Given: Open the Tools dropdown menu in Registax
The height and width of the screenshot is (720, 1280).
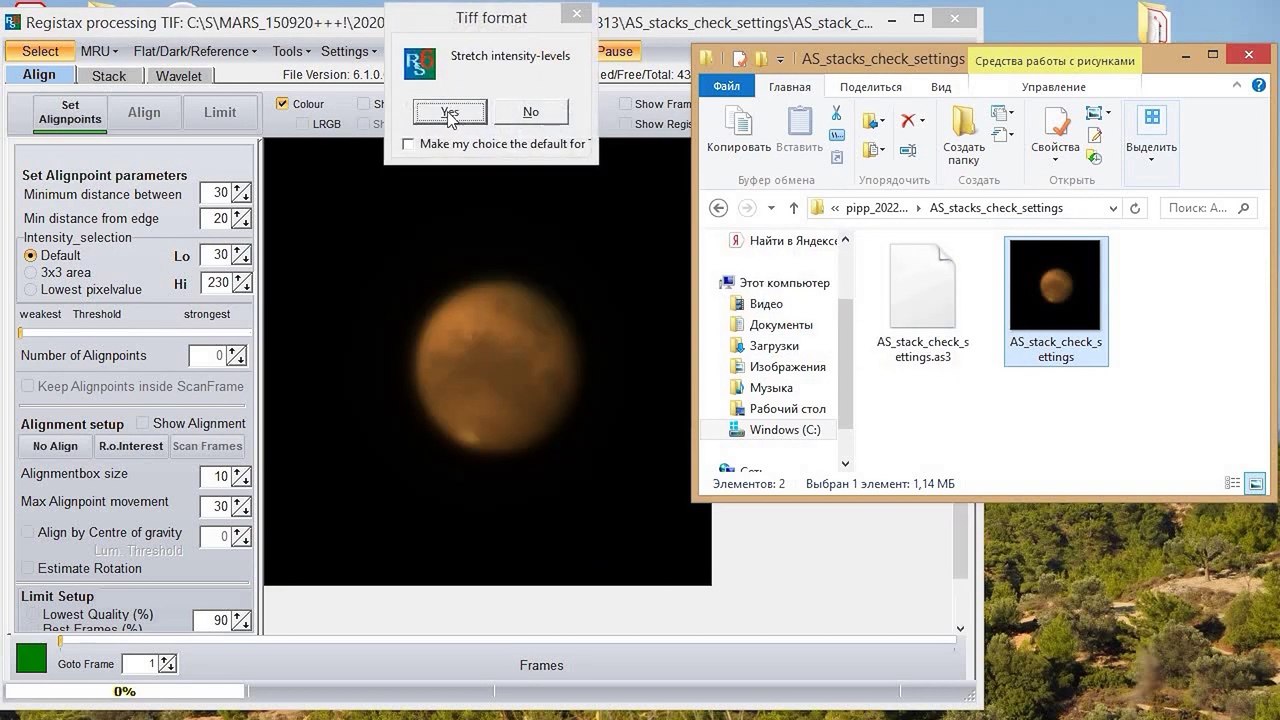Looking at the screenshot, I should [x=293, y=51].
